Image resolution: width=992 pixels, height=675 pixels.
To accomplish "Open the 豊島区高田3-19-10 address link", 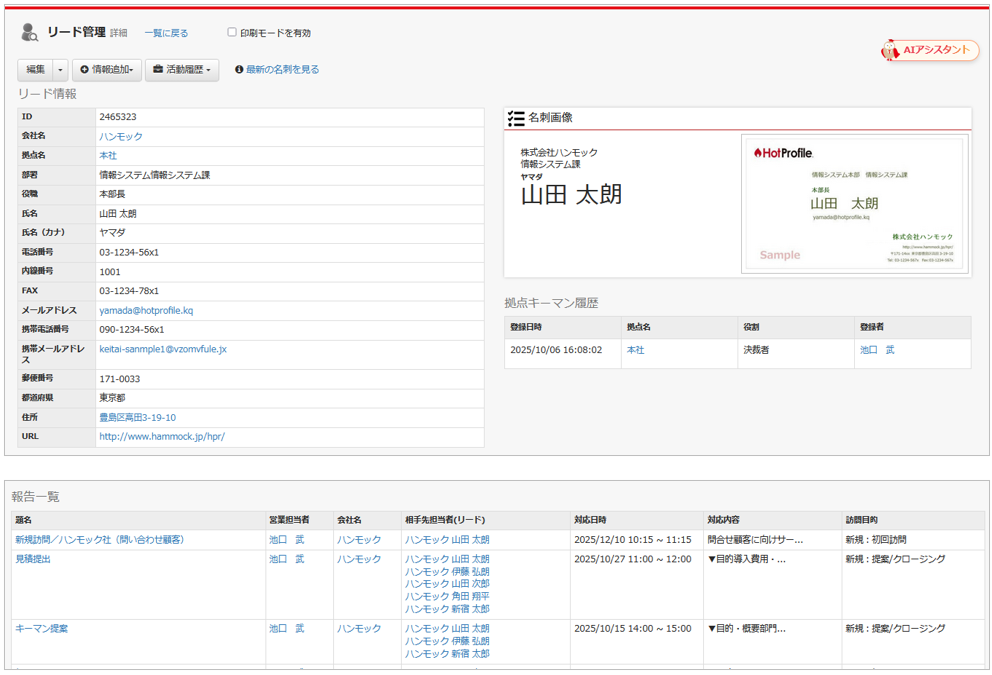I will click(137, 418).
